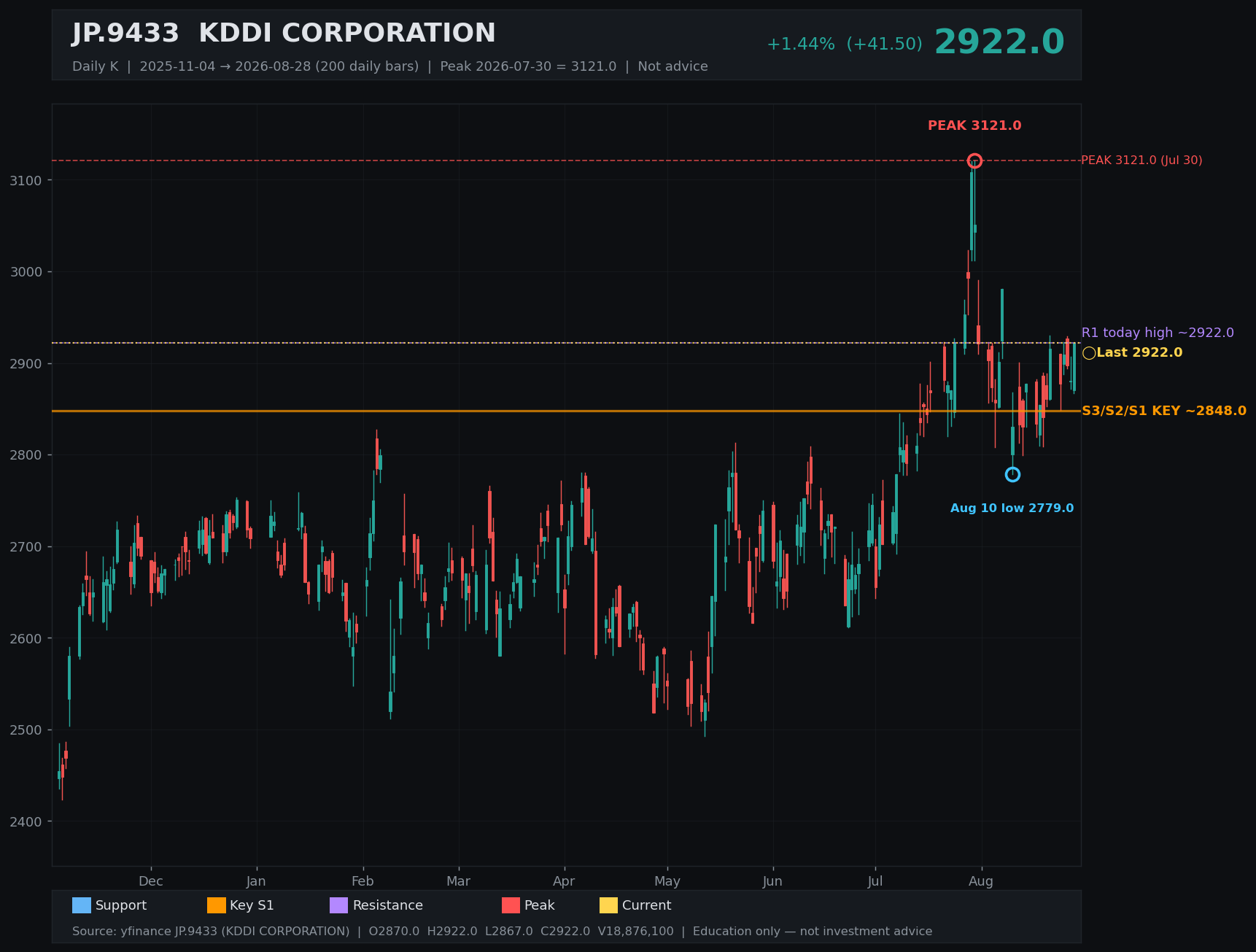Click the 2400 y-axis tick label
The height and width of the screenshot is (952, 1256).
(26, 822)
